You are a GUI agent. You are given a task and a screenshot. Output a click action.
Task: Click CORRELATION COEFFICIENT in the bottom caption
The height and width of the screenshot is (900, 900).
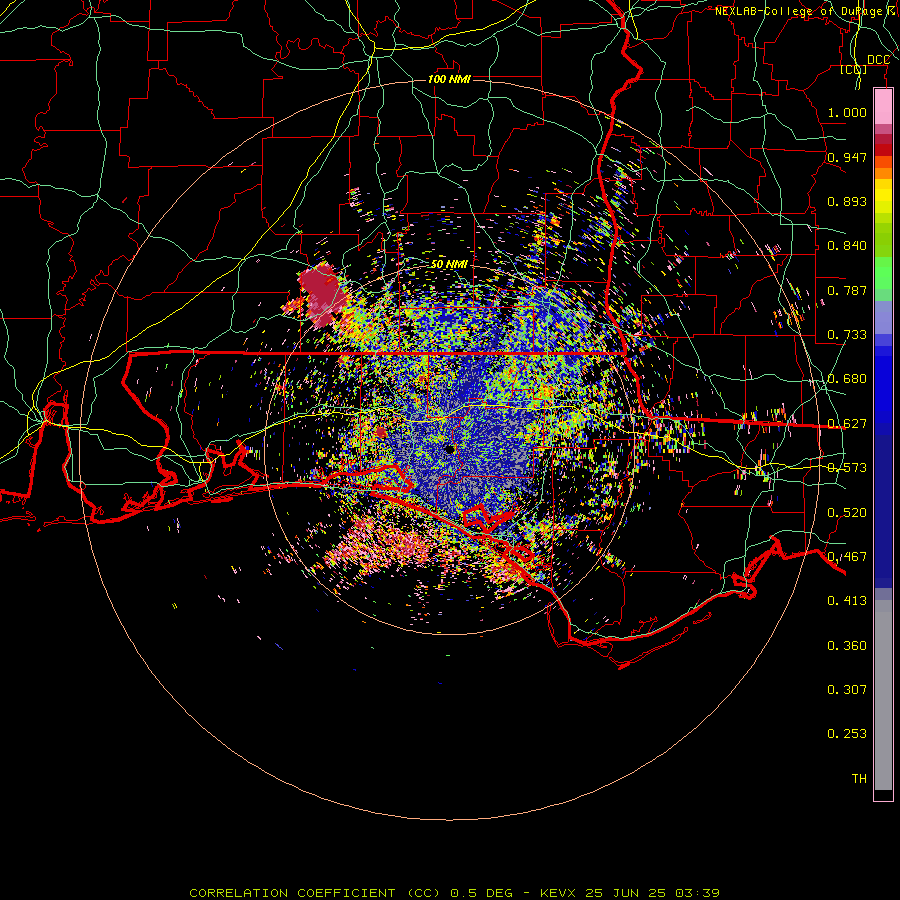[292, 893]
